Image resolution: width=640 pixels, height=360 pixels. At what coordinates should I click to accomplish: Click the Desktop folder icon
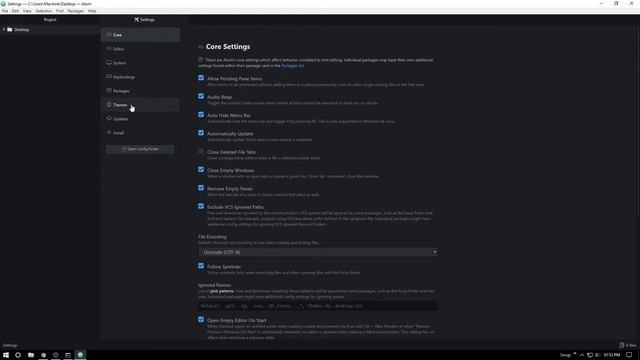pos(10,29)
